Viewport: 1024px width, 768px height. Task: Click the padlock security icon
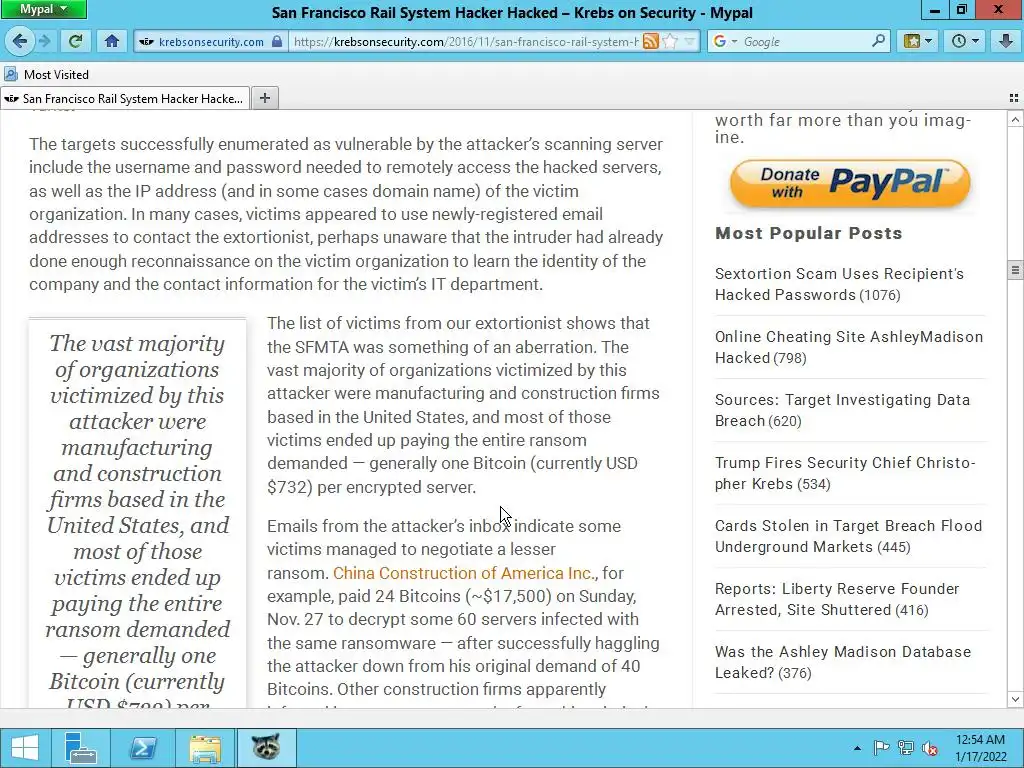pos(278,42)
